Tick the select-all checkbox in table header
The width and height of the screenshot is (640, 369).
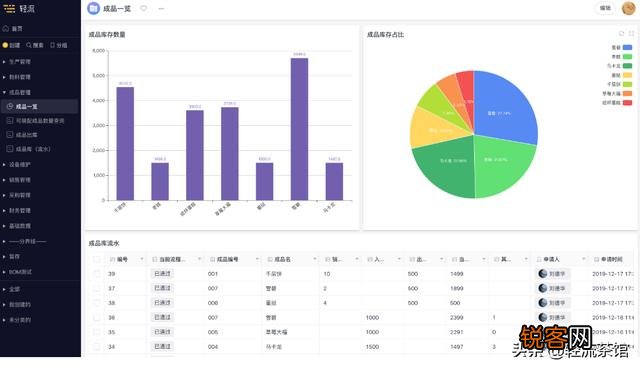(x=97, y=259)
